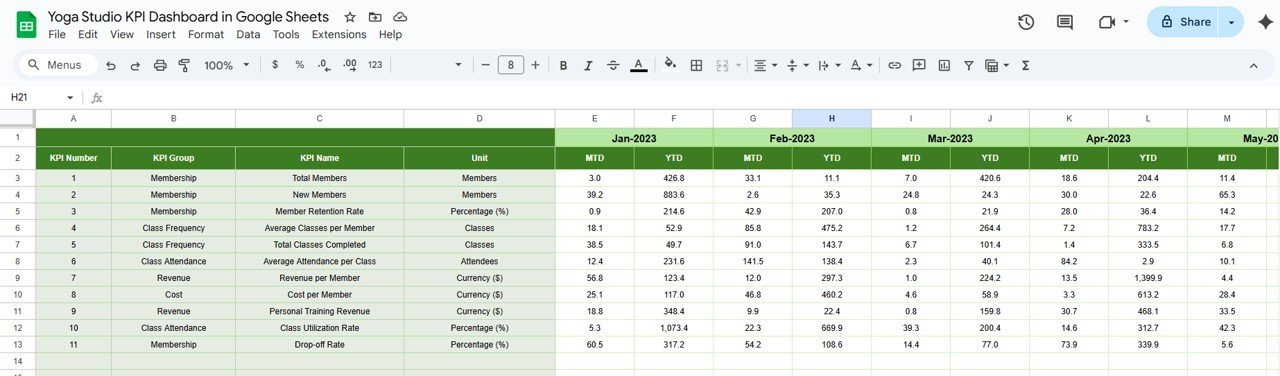Check the cloud save status icon

[400, 17]
